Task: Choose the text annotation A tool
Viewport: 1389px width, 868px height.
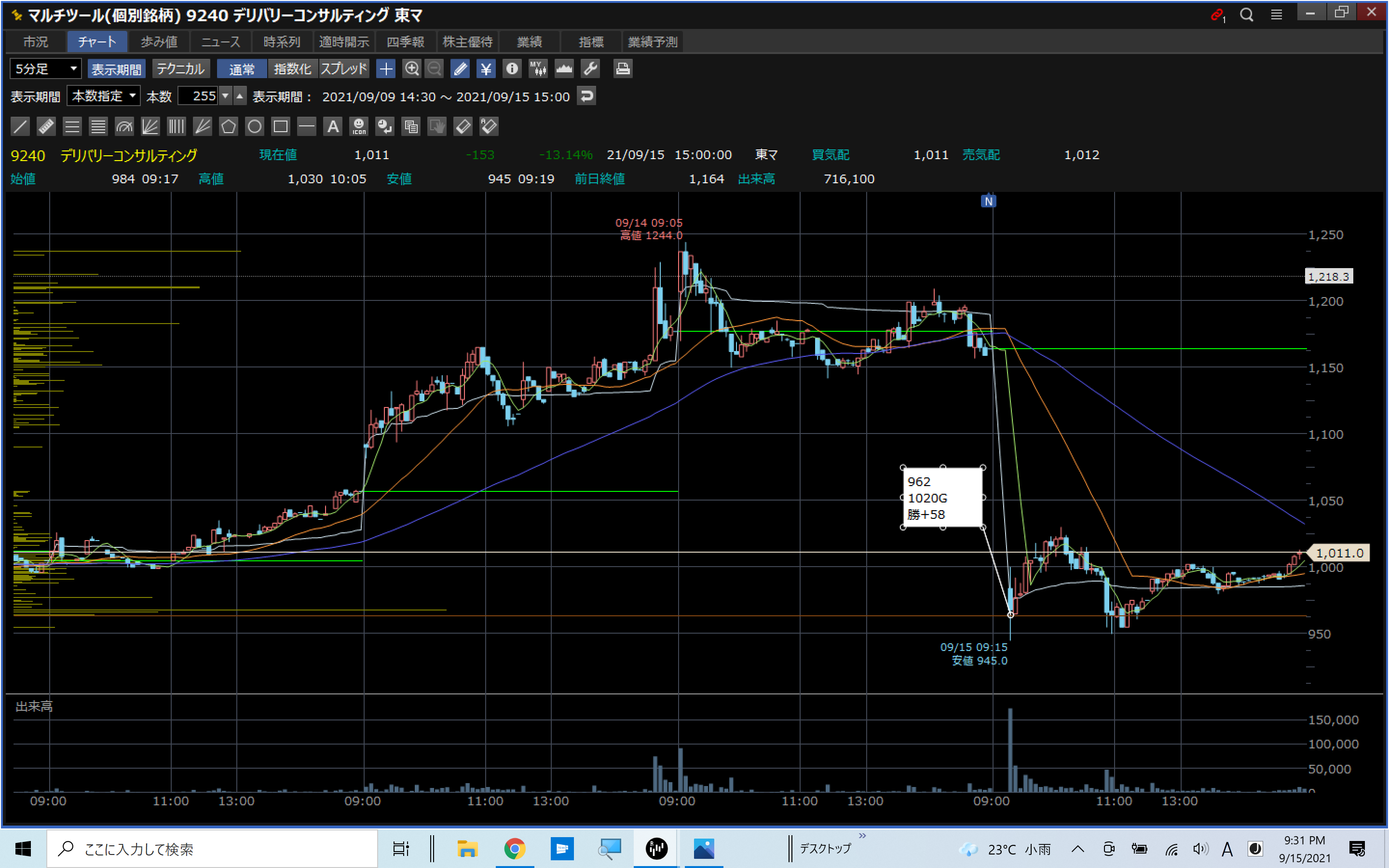Action: (x=333, y=126)
